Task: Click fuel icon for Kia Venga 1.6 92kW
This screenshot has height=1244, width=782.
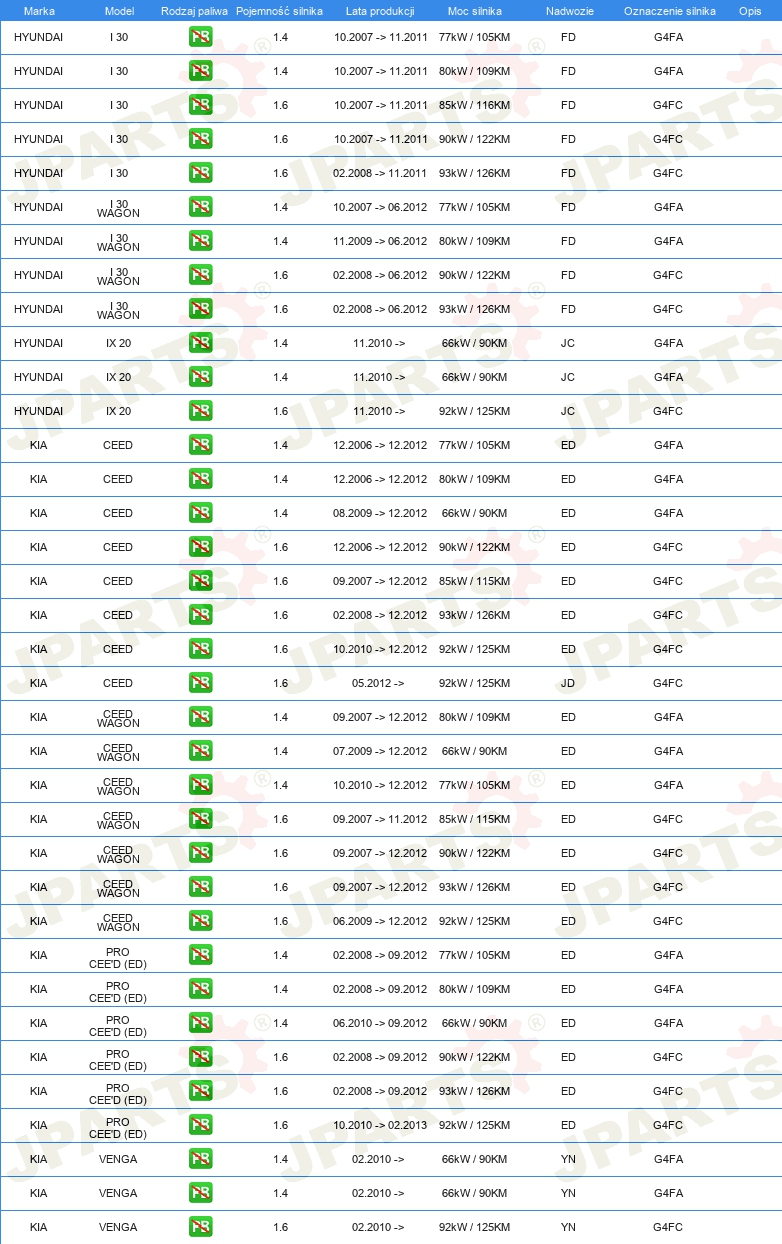Action: click(x=201, y=1228)
